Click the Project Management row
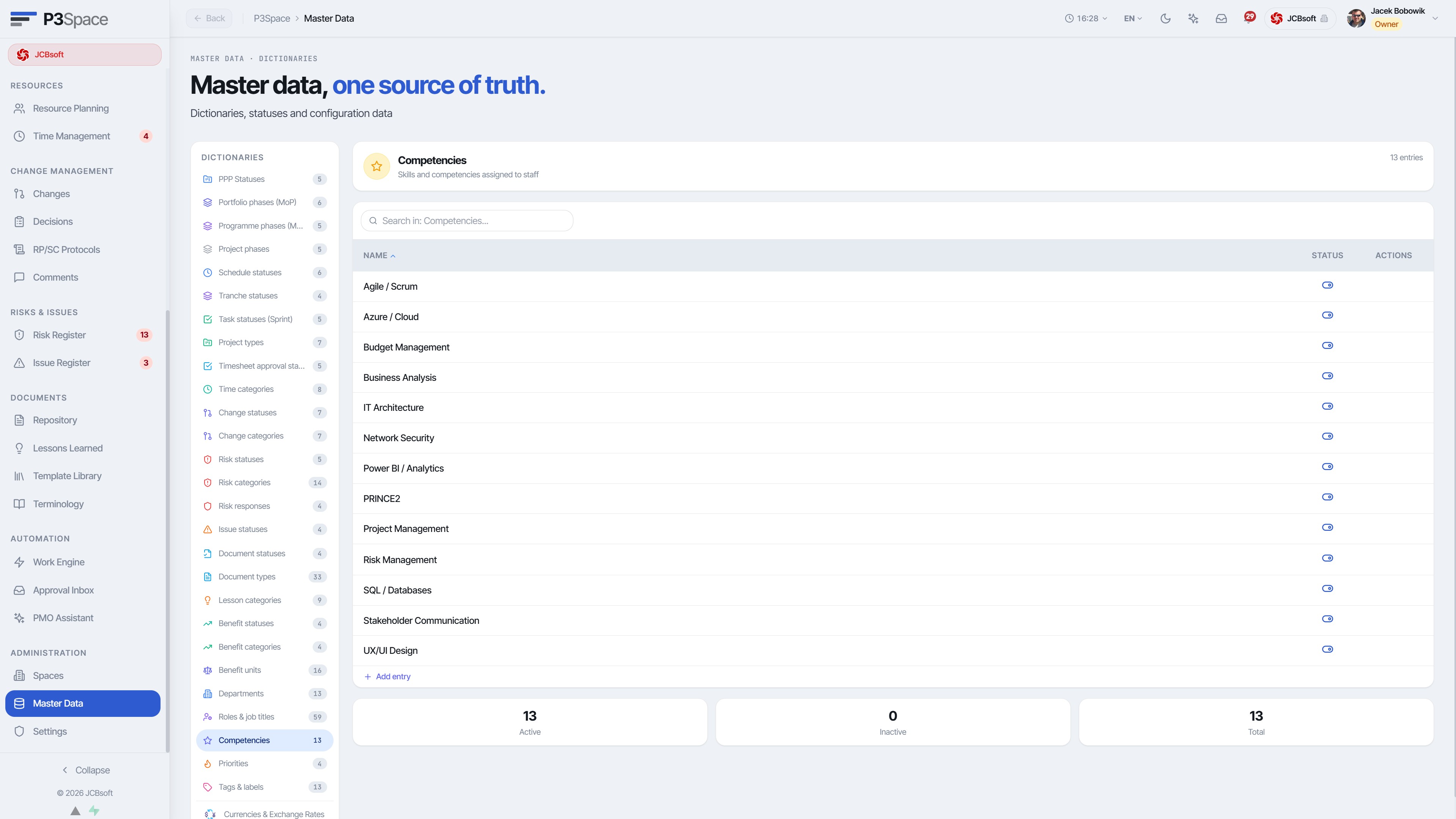The width and height of the screenshot is (1456, 819). click(893, 529)
